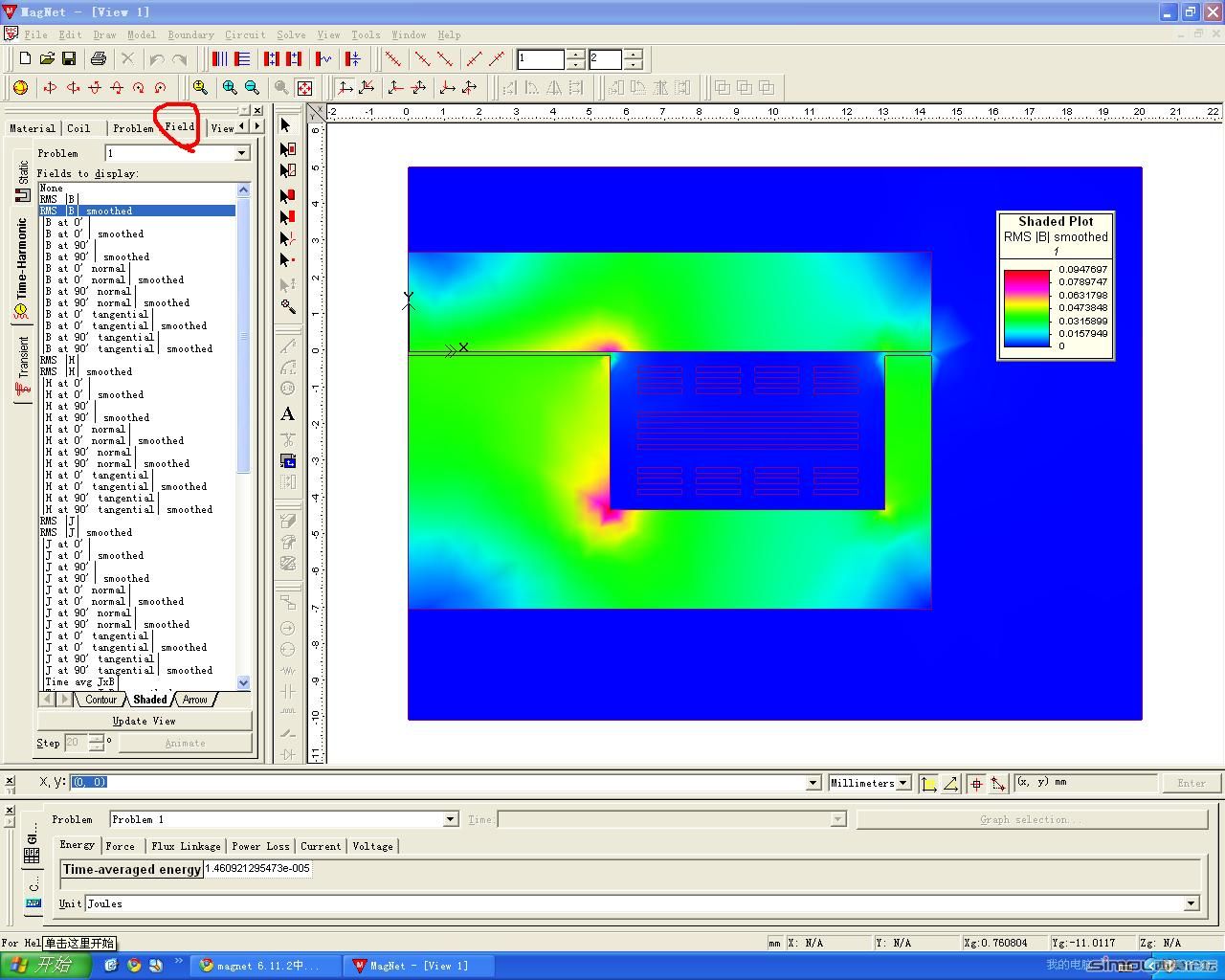Click the Windows Start button
This screenshot has width=1225, height=980.
click(46, 965)
